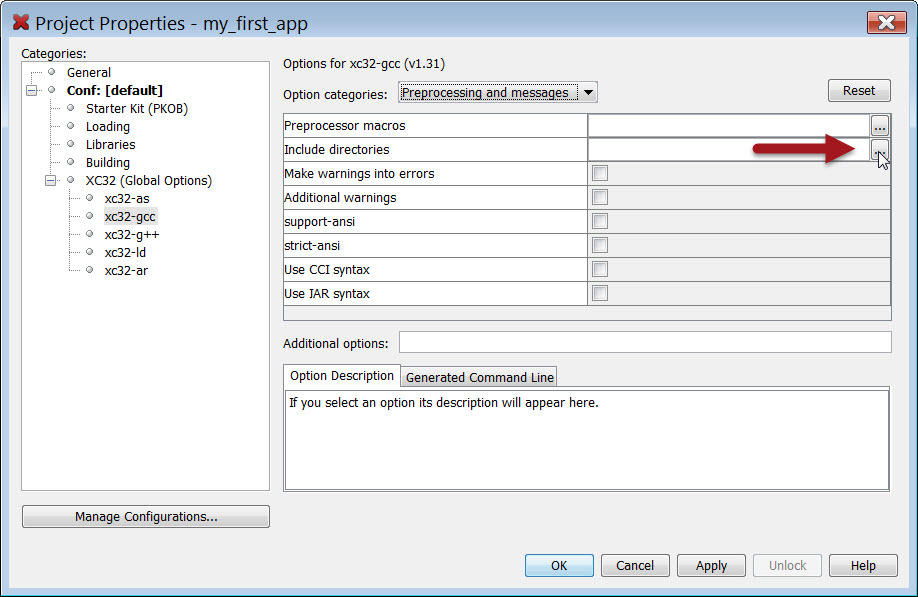Toggle the Additional warnings checkbox

(x=600, y=198)
